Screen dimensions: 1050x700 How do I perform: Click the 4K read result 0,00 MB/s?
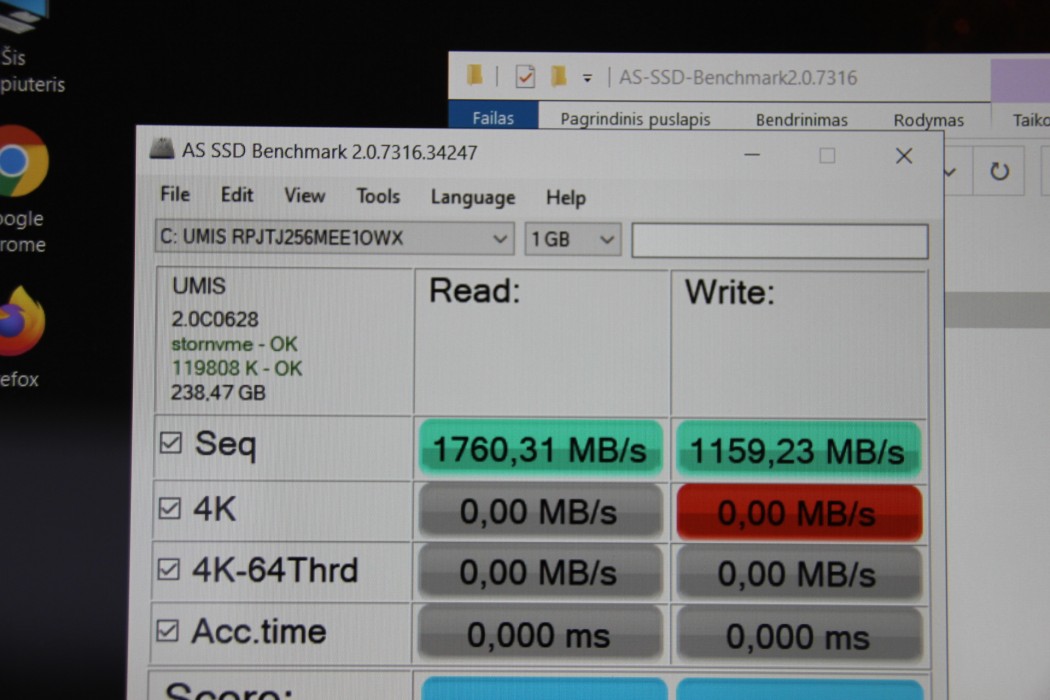pos(540,511)
